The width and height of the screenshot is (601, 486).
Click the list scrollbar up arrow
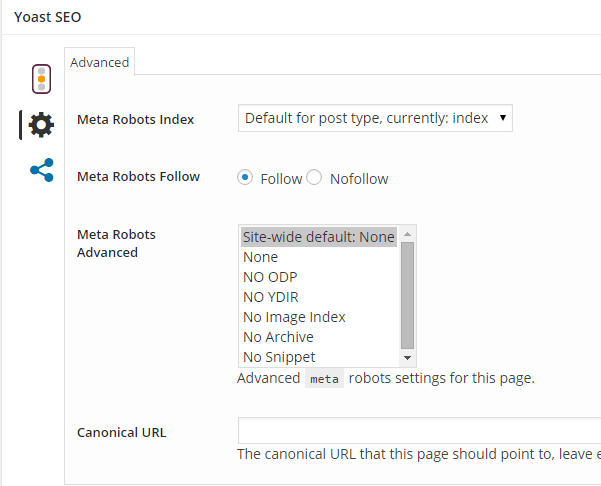(407, 234)
